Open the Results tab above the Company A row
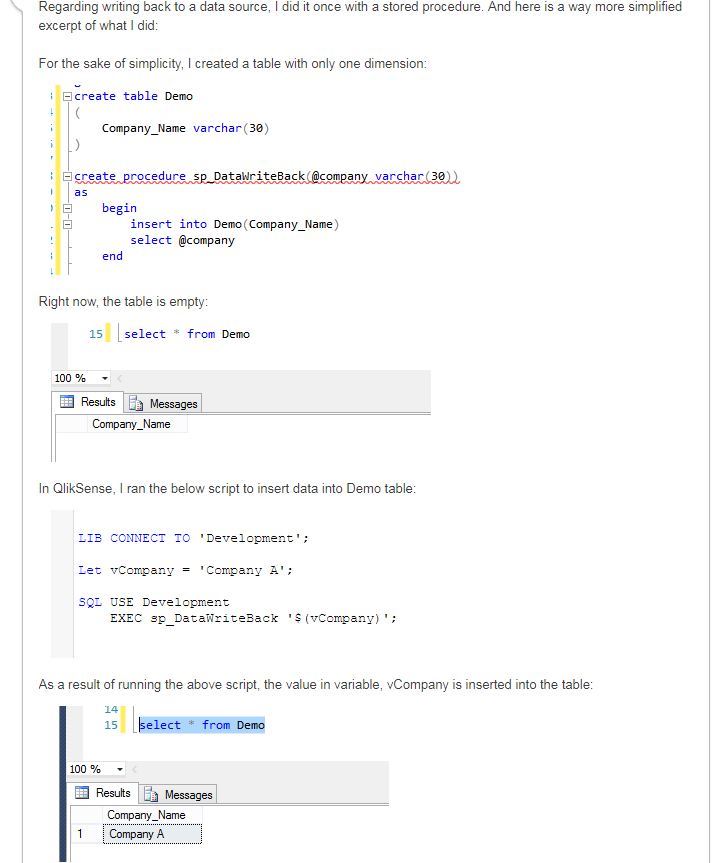This screenshot has width=724, height=863. point(102,793)
